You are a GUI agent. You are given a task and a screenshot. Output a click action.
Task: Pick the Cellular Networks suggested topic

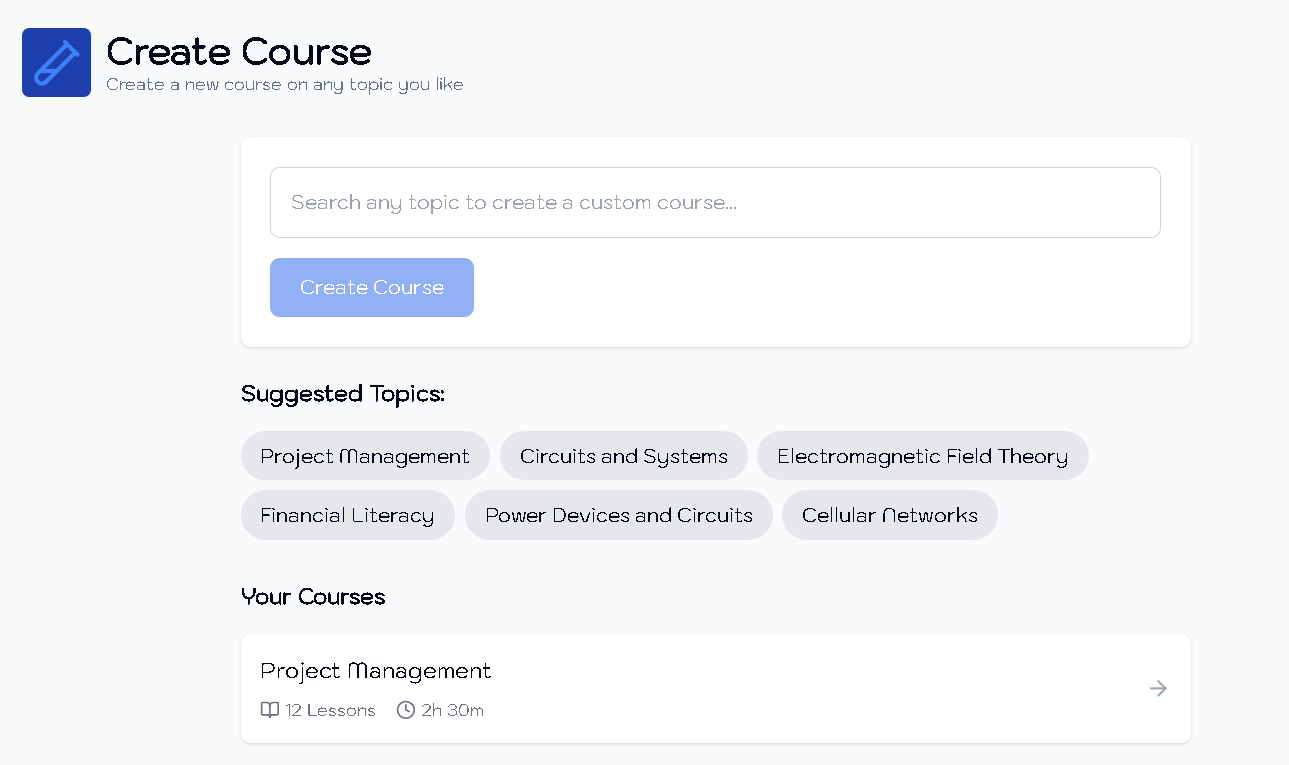[x=889, y=515]
